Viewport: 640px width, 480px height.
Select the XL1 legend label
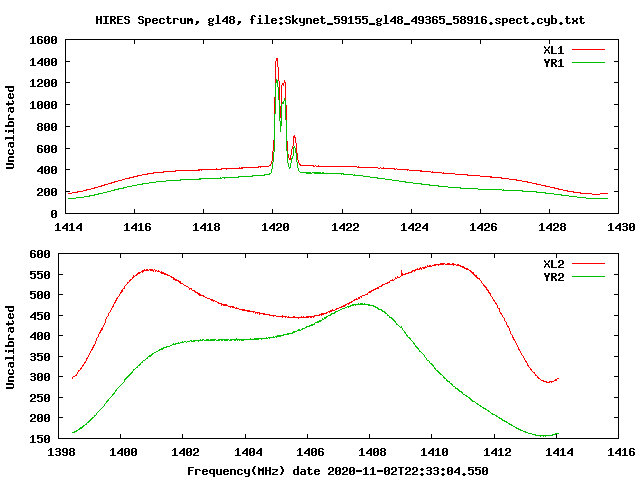pyautogui.click(x=553, y=50)
